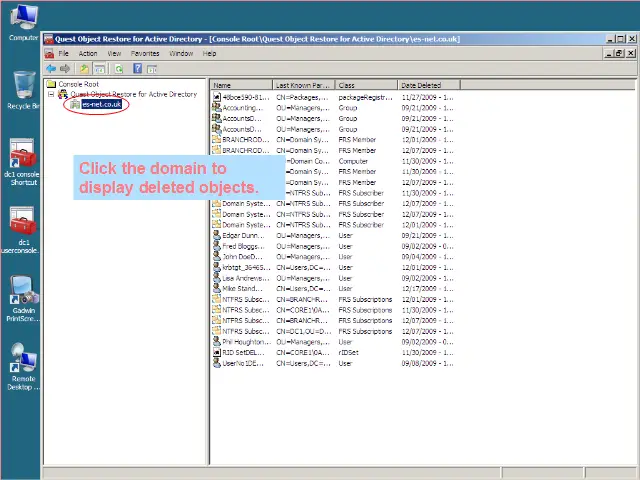Click the 09/08/2009 date deleted cell
The width and height of the screenshot is (640, 480).
click(427, 363)
